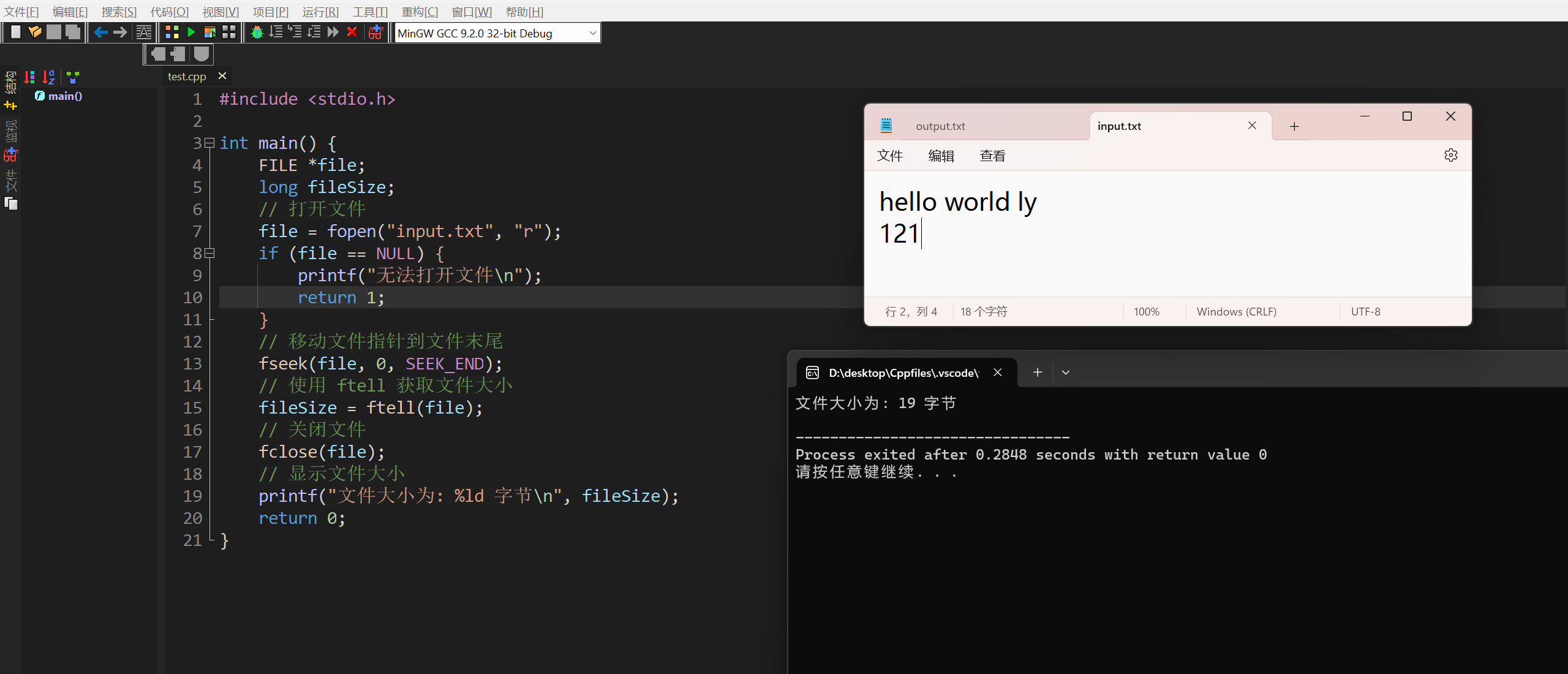Click the colorful Compile icon
This screenshot has height=674, width=1568.
coord(172,32)
